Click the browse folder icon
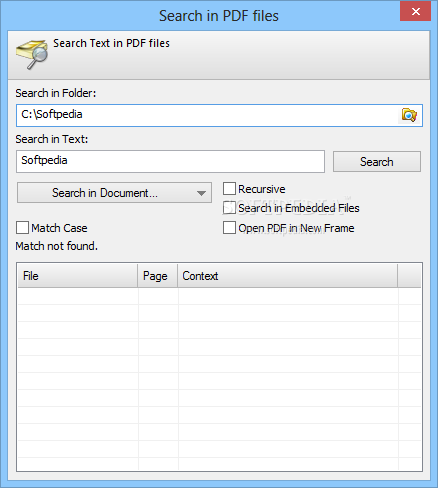Screen dimensions: 438x488 click(409, 115)
